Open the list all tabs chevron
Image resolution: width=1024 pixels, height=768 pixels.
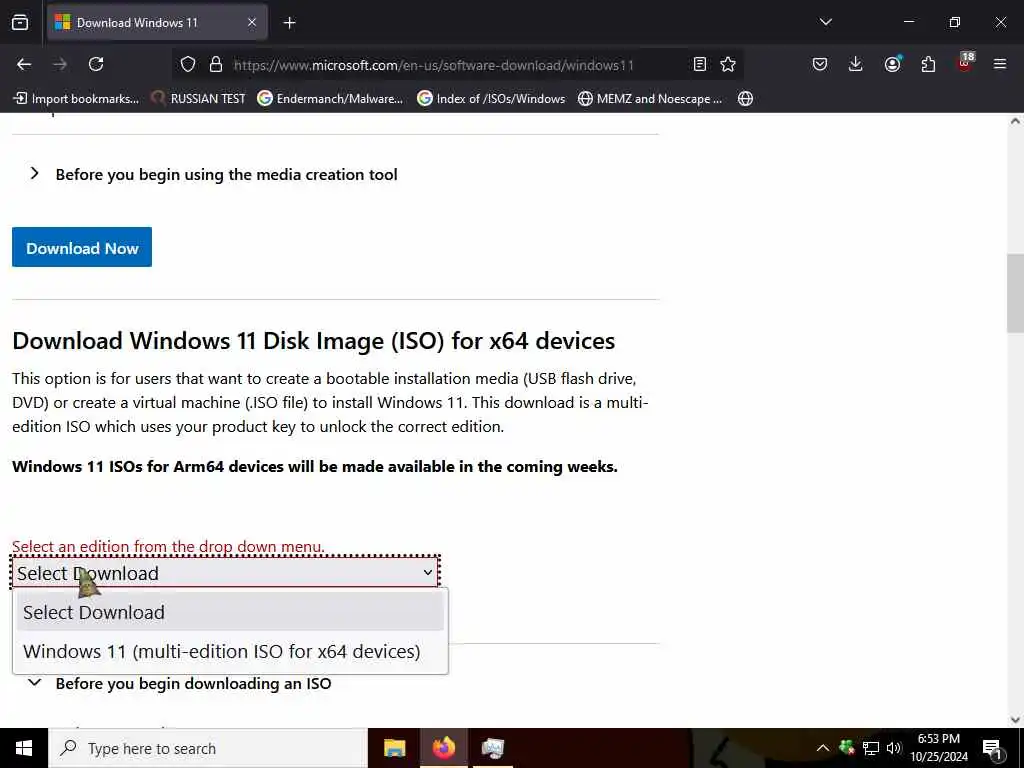[825, 22]
